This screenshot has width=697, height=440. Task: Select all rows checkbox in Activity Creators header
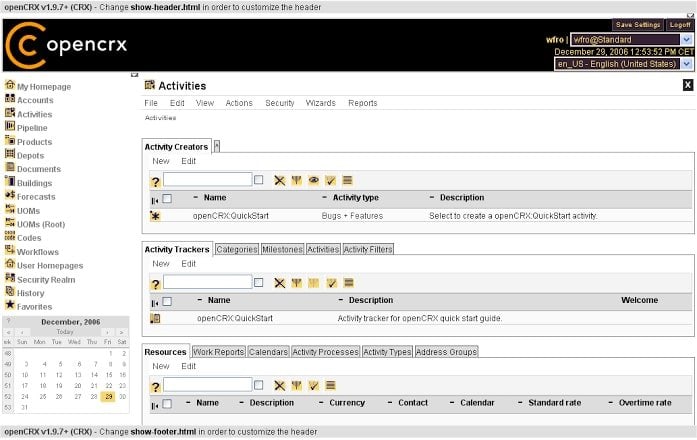pyautogui.click(x=167, y=199)
